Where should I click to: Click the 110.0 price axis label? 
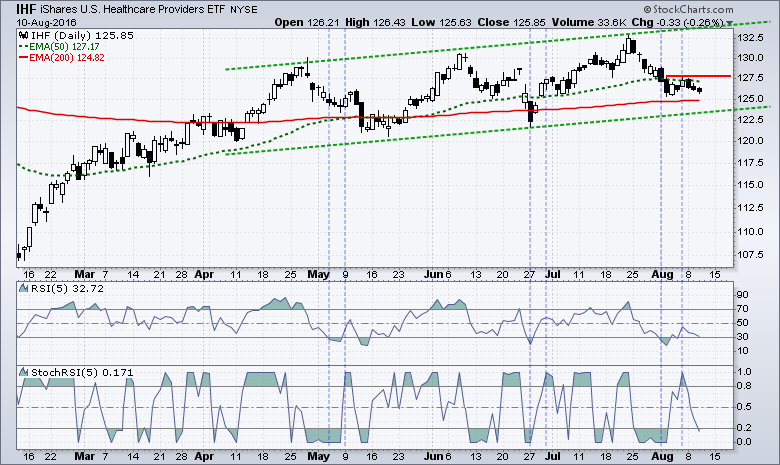click(750, 231)
